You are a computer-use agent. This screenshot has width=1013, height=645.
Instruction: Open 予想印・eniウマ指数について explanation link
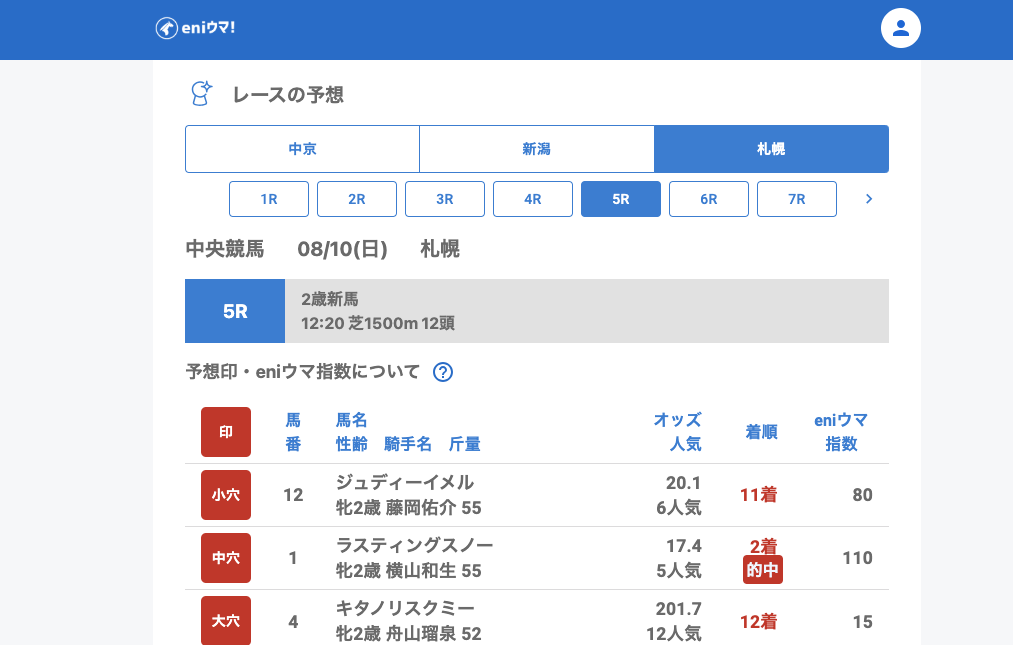tap(303, 372)
